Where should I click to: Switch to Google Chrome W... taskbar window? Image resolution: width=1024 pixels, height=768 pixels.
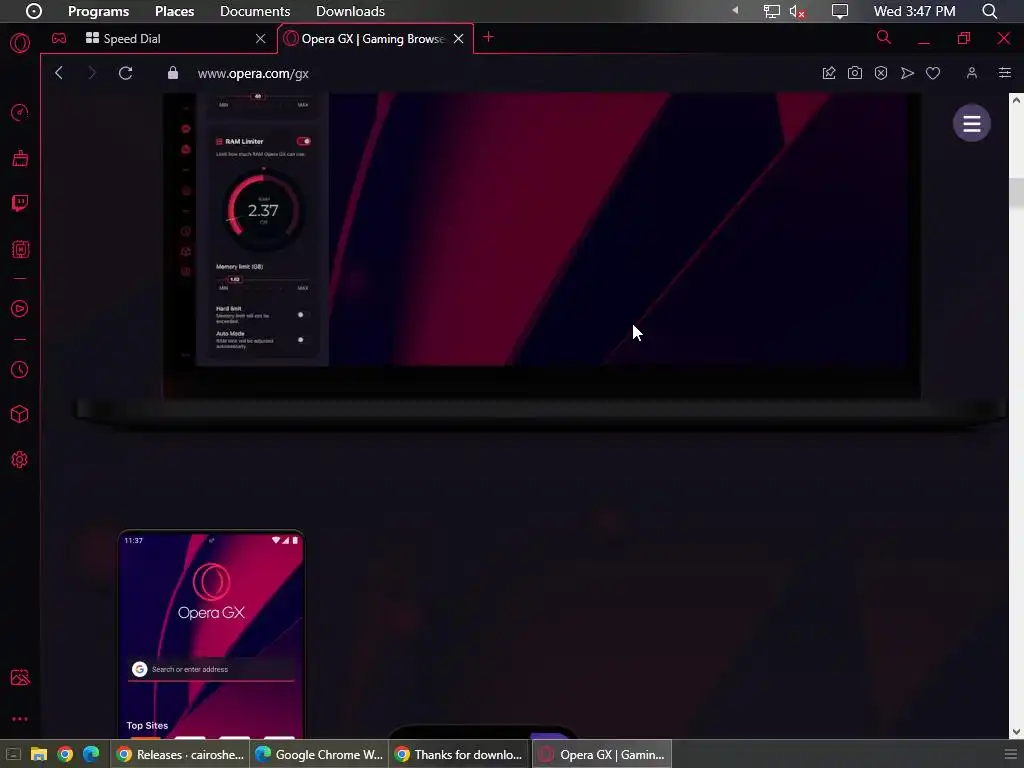(x=319, y=754)
